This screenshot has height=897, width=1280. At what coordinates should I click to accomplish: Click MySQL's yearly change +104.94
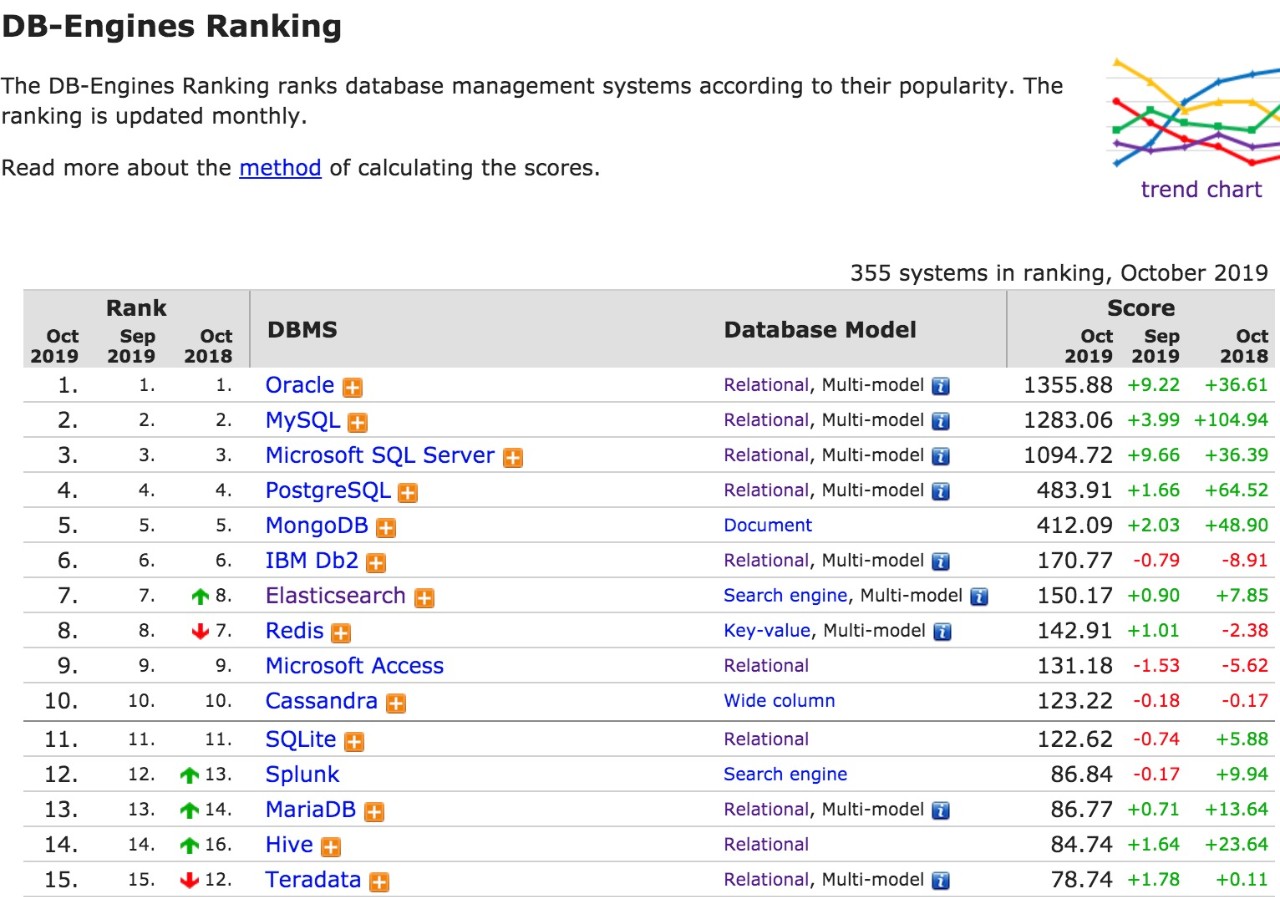[x=1231, y=421]
